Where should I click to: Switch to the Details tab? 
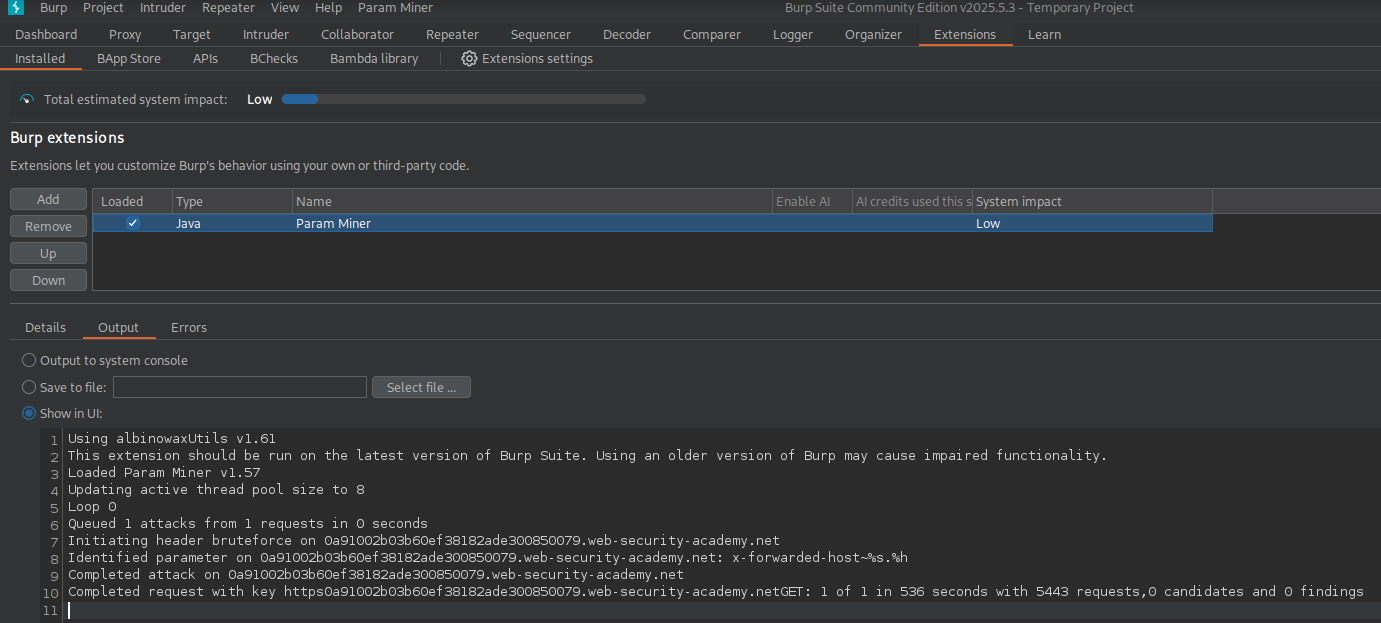click(46, 328)
